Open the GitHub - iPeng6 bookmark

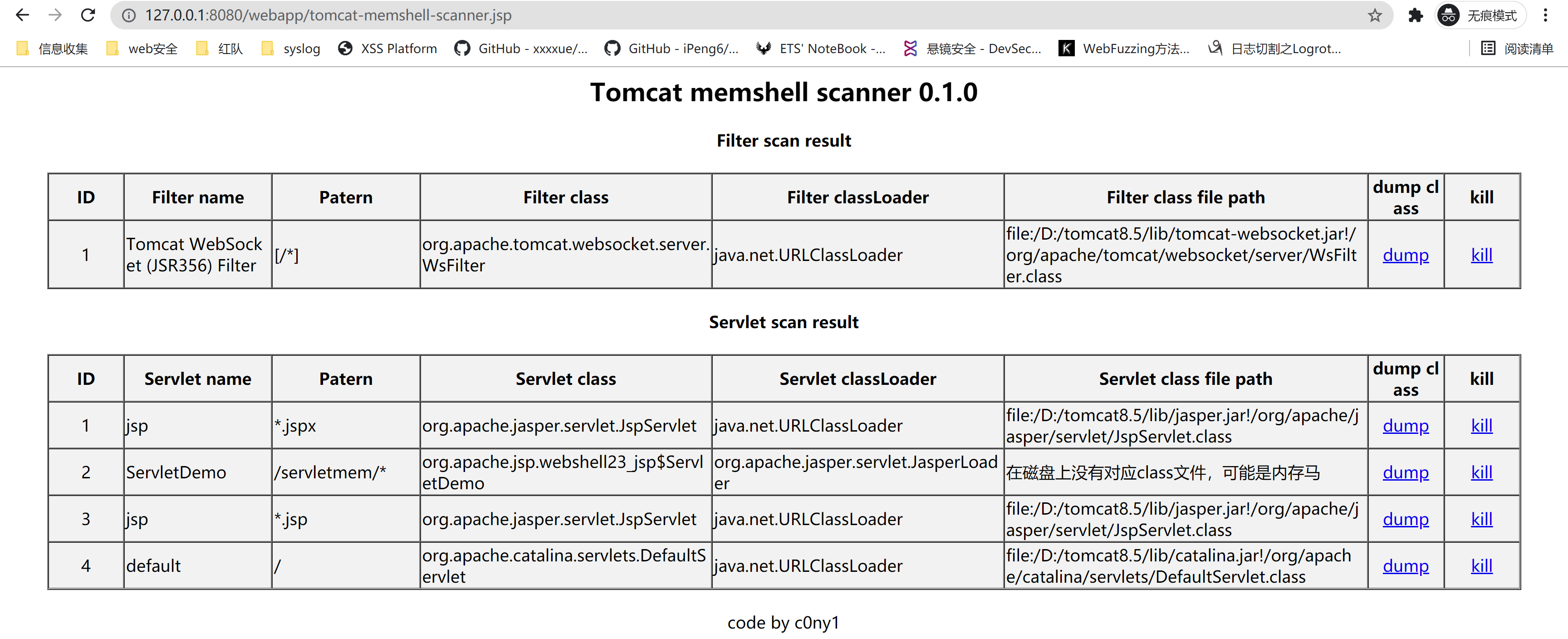(672, 49)
